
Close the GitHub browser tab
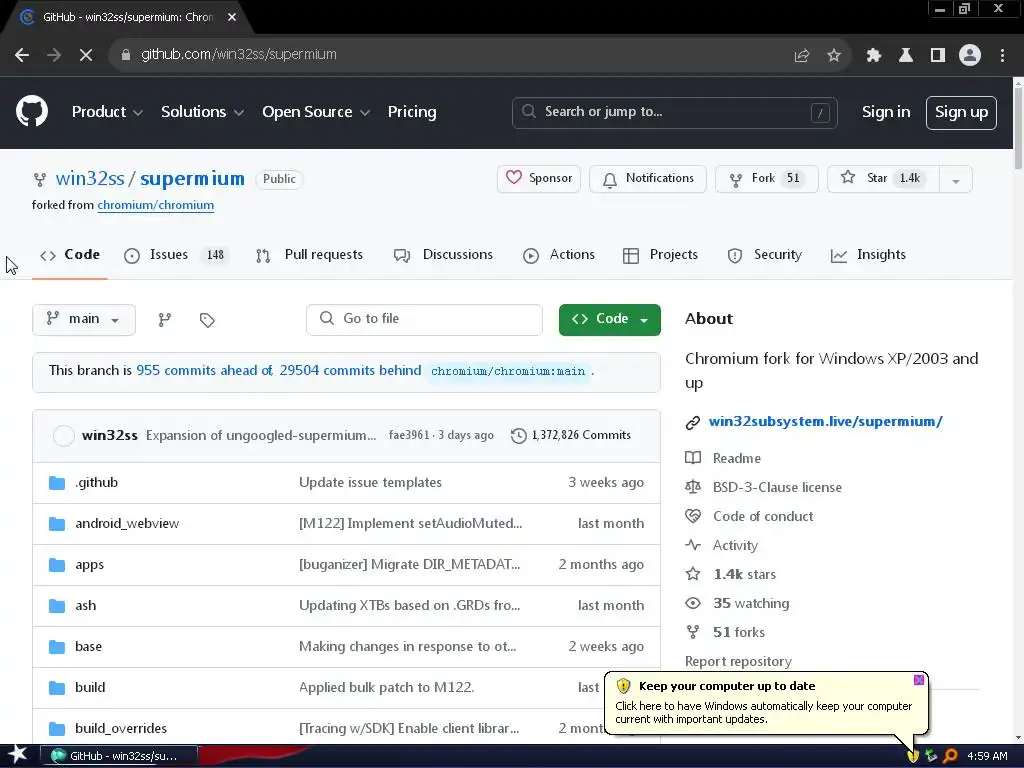(x=232, y=18)
